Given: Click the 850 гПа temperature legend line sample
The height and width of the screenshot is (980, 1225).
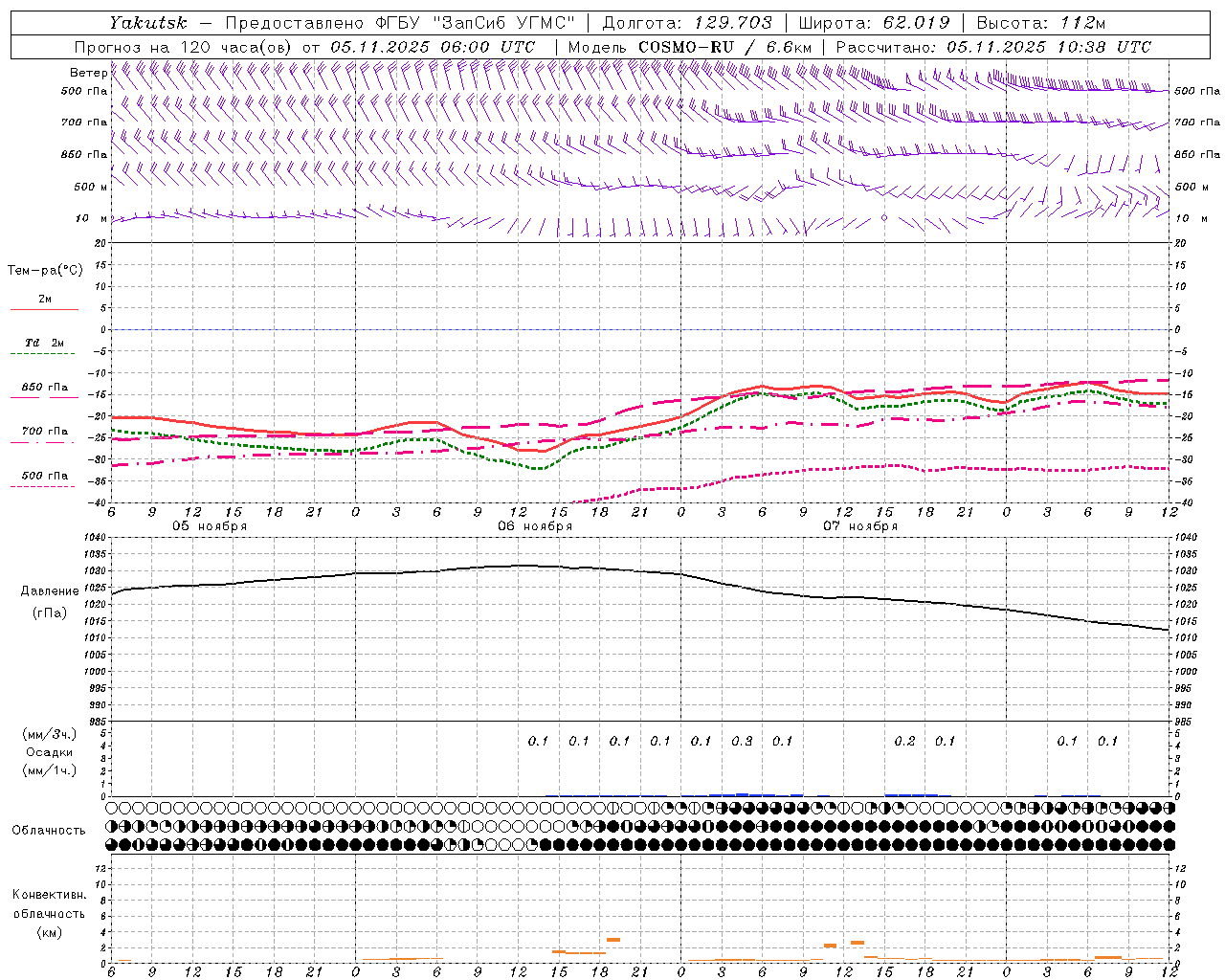Looking at the screenshot, I should point(42,397).
